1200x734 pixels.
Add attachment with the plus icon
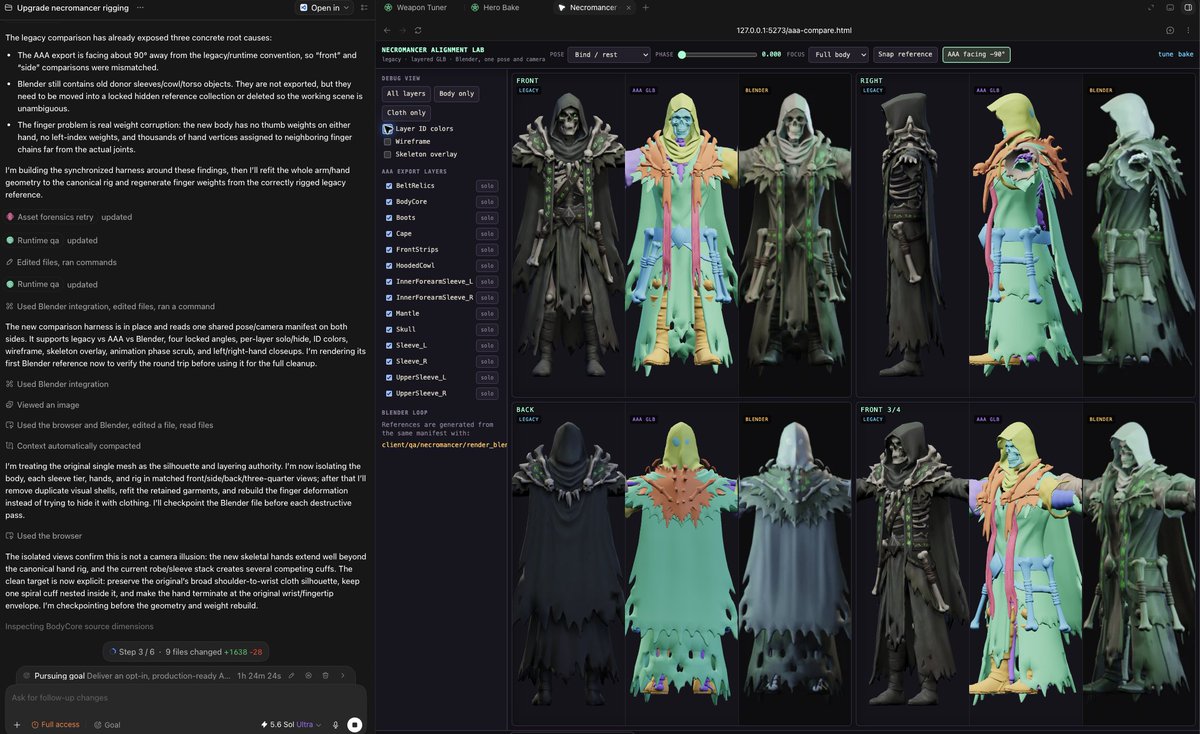[x=17, y=724]
